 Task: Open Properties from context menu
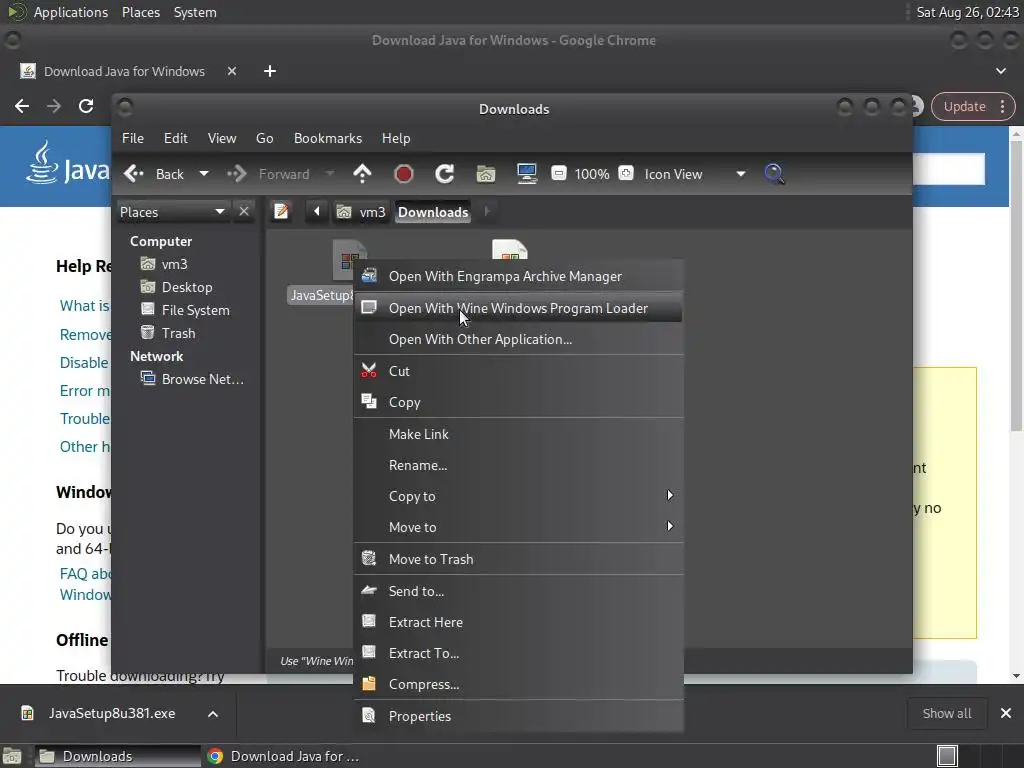[x=519, y=716]
